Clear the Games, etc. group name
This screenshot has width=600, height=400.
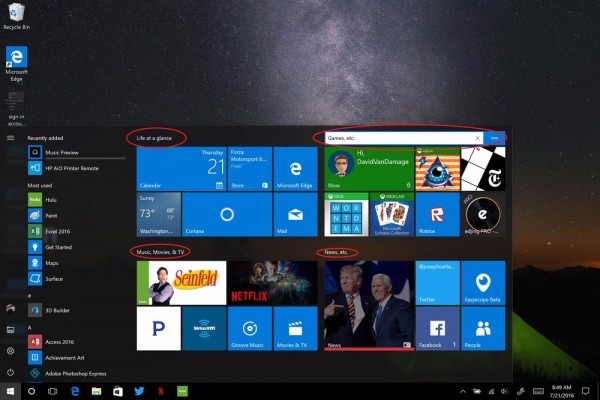[x=478, y=137]
